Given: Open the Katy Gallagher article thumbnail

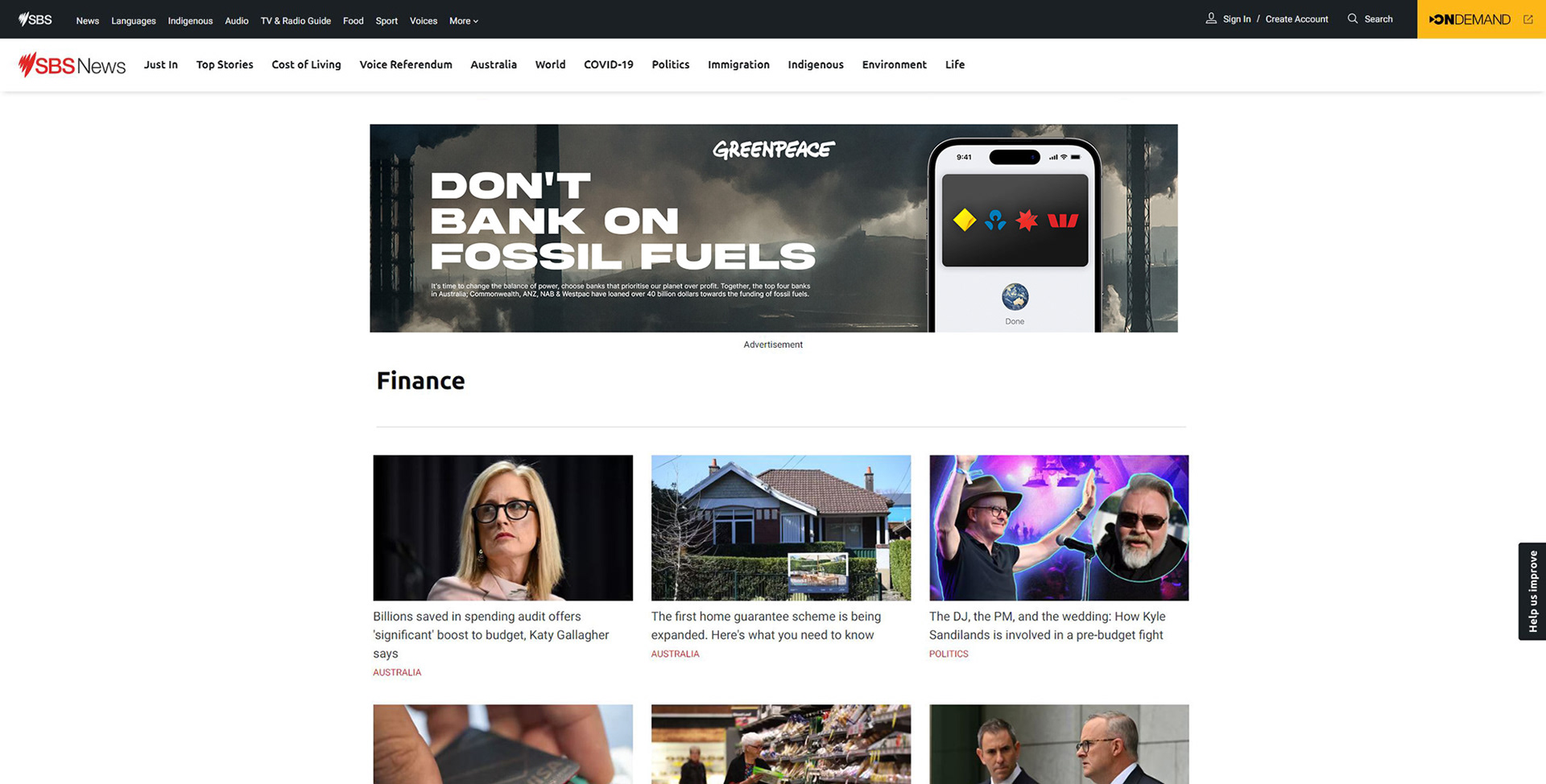Looking at the screenshot, I should [502, 527].
